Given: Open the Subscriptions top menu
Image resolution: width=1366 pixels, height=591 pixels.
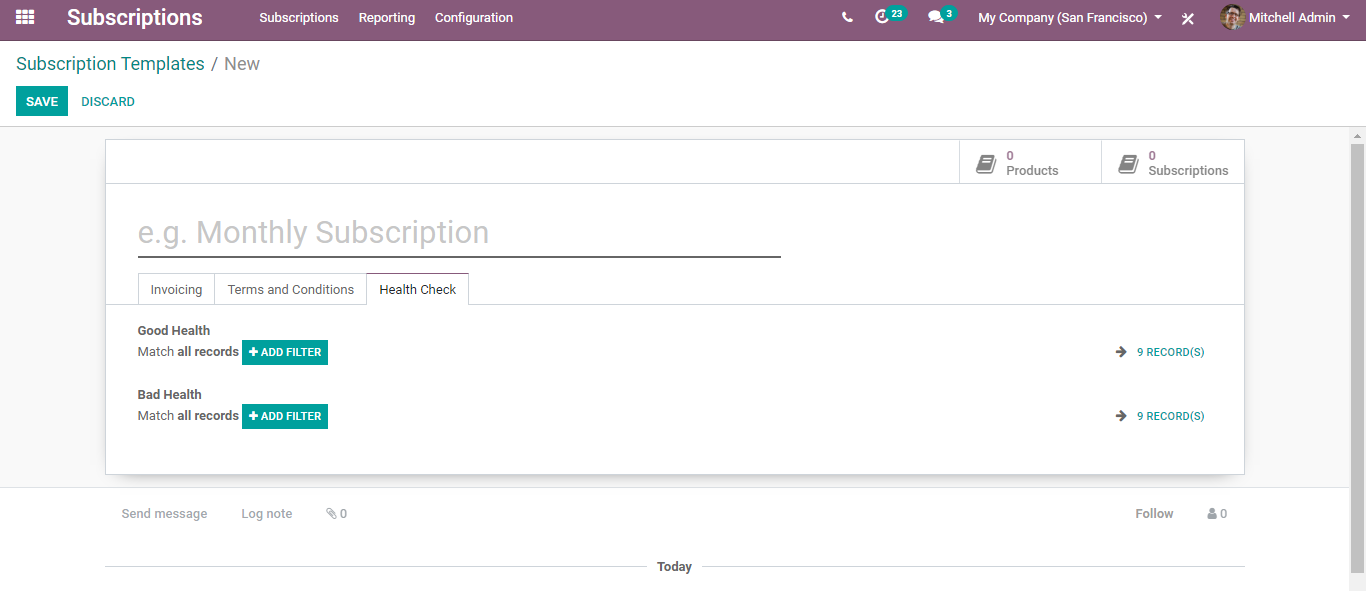Looking at the screenshot, I should 299,18.
